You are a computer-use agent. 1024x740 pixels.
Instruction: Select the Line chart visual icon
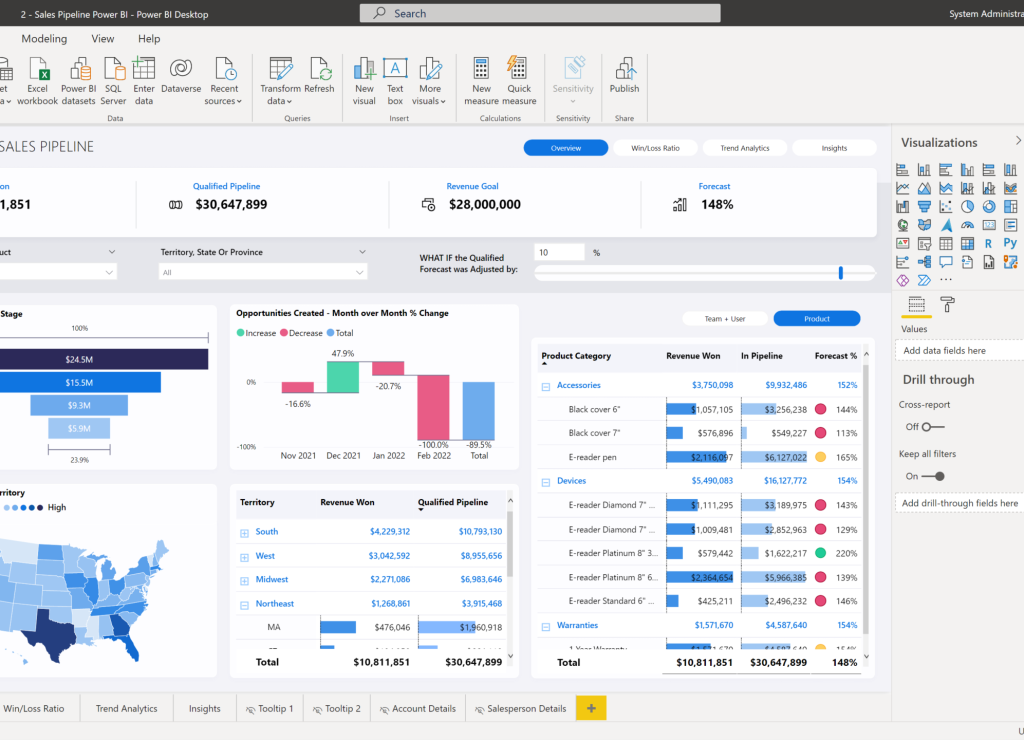tap(903, 189)
